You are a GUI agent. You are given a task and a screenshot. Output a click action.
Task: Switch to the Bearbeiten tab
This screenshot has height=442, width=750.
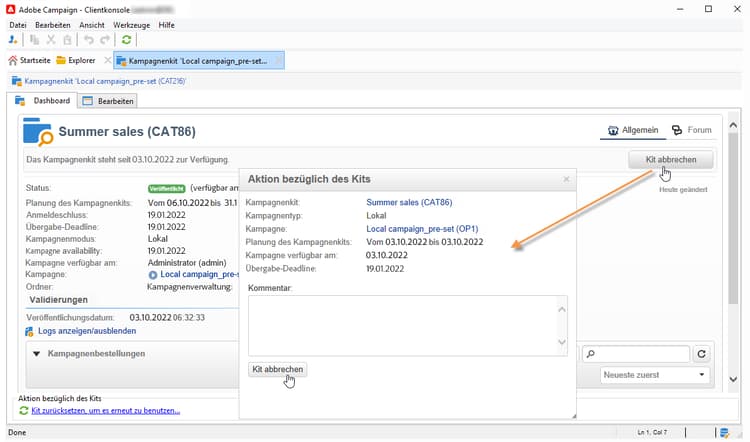[x=108, y=101]
